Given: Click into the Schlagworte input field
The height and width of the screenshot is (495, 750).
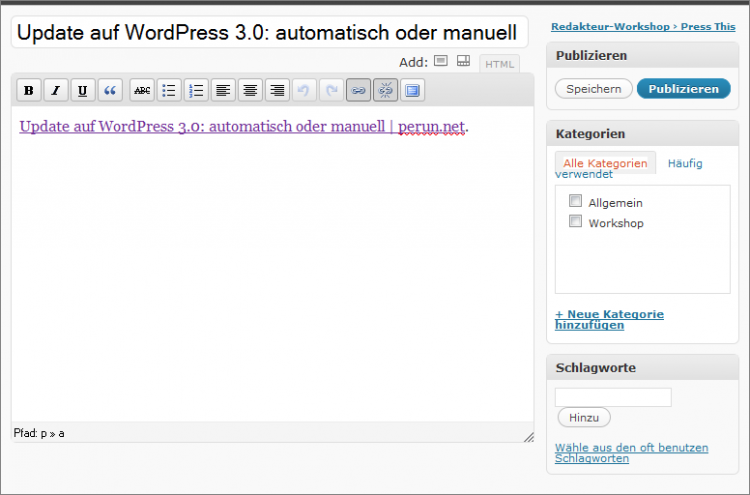Looking at the screenshot, I should tap(612, 397).
